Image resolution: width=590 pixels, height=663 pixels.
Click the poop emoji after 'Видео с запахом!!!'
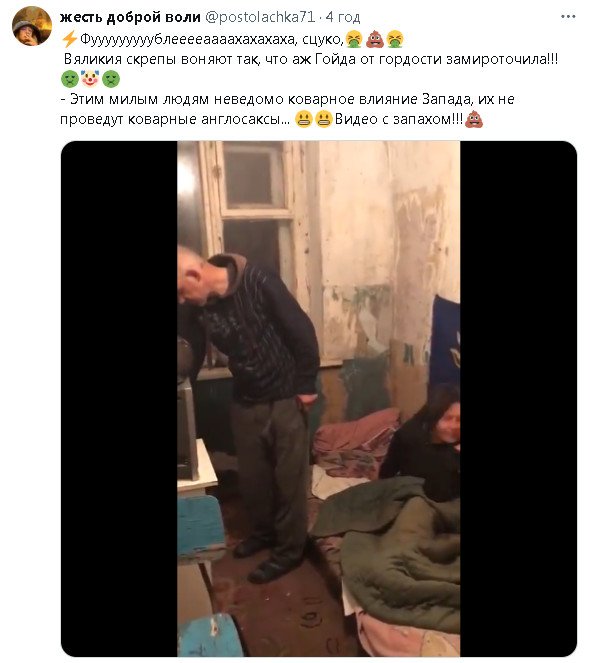[x=474, y=119]
